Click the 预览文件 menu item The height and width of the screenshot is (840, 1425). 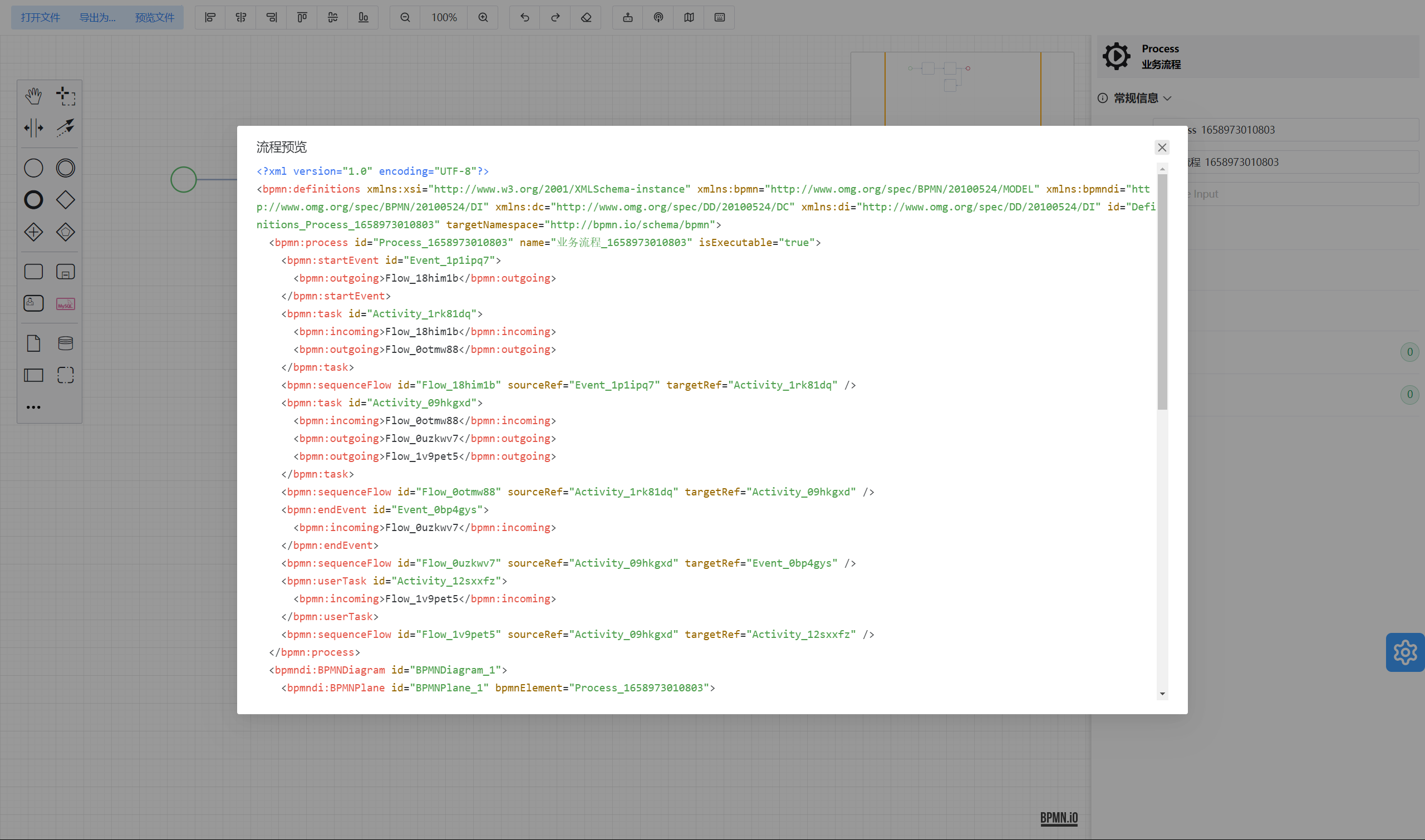point(155,18)
